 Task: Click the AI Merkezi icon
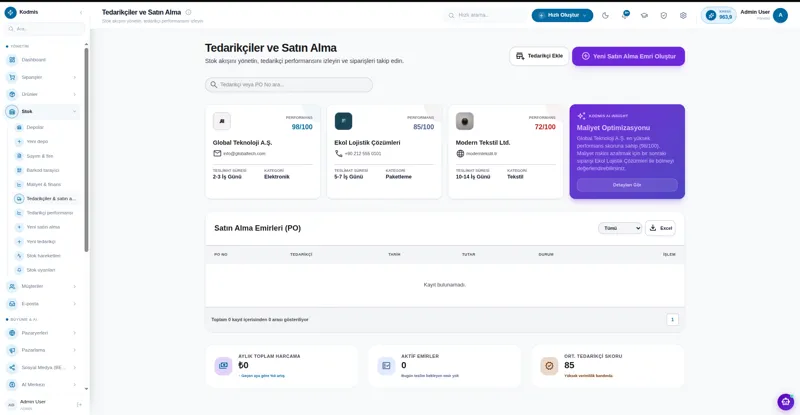[12, 384]
